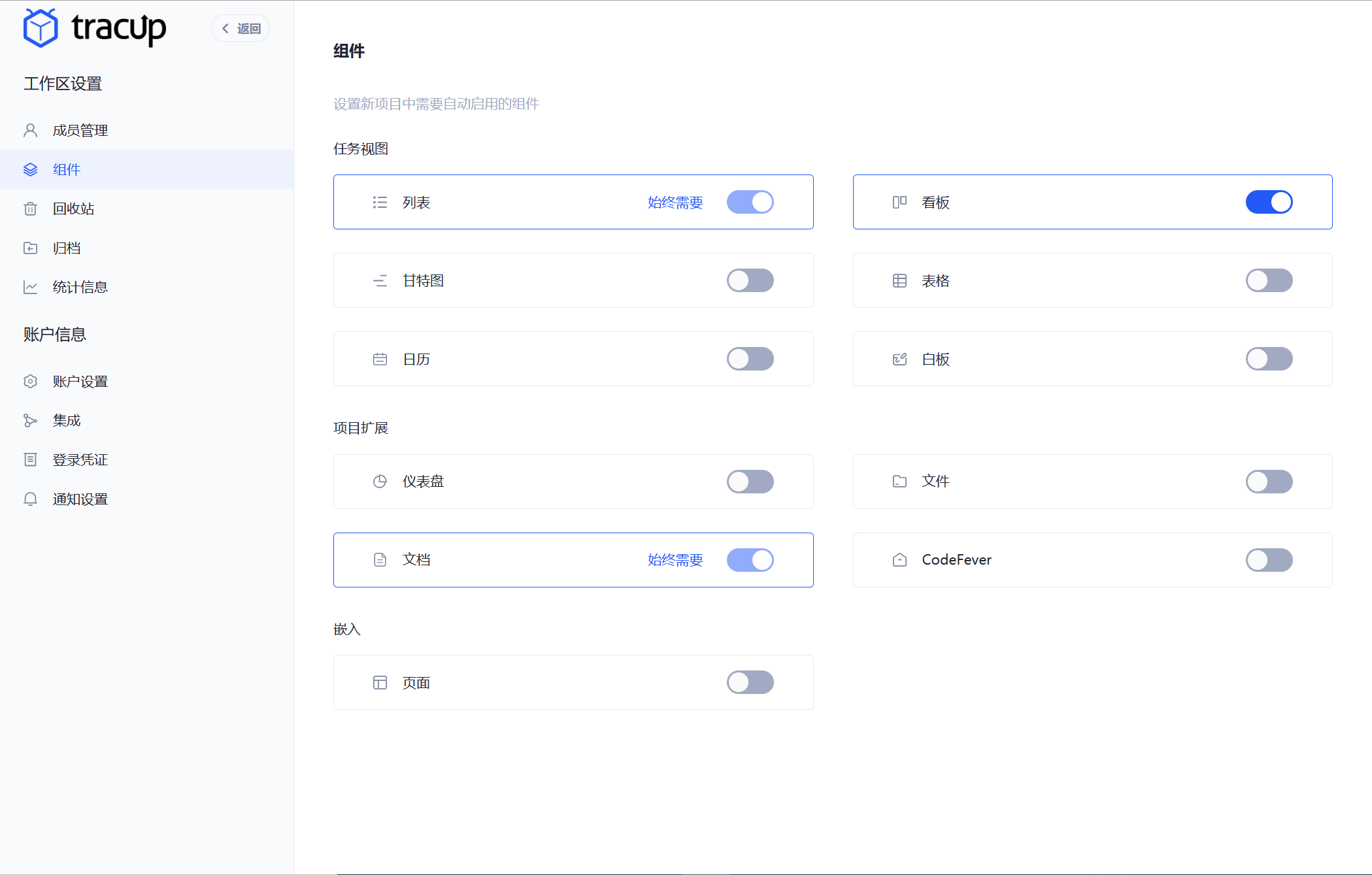
Task: Click the account settings gear icon
Action: tap(30, 382)
